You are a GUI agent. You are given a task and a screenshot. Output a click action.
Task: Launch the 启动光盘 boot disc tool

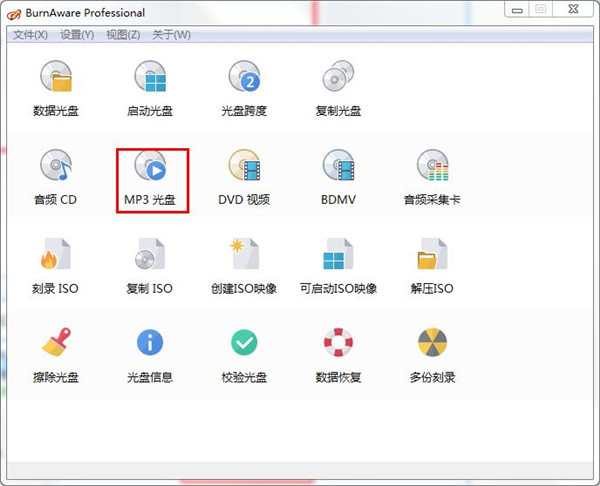tap(149, 78)
